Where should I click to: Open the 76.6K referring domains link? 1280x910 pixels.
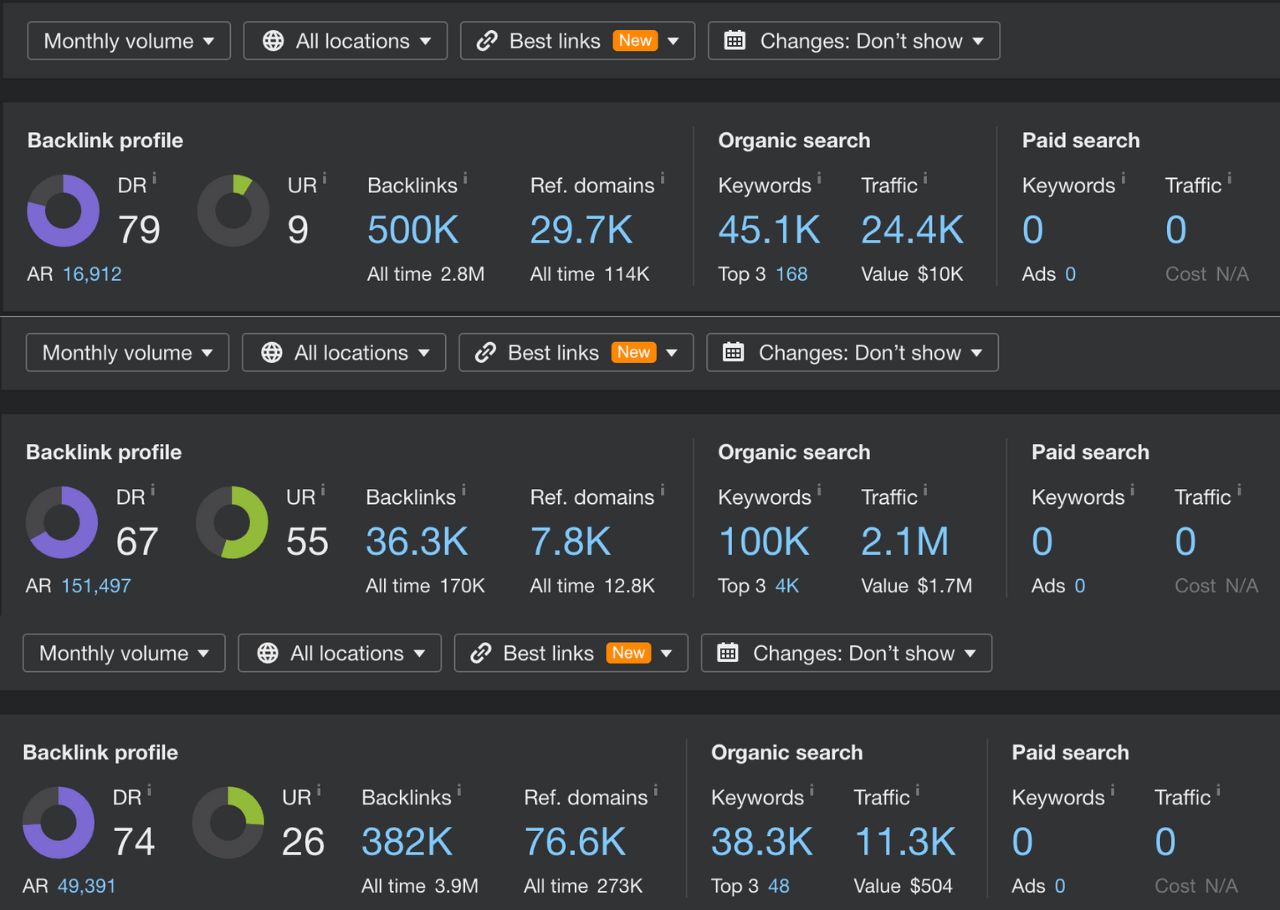pos(575,843)
